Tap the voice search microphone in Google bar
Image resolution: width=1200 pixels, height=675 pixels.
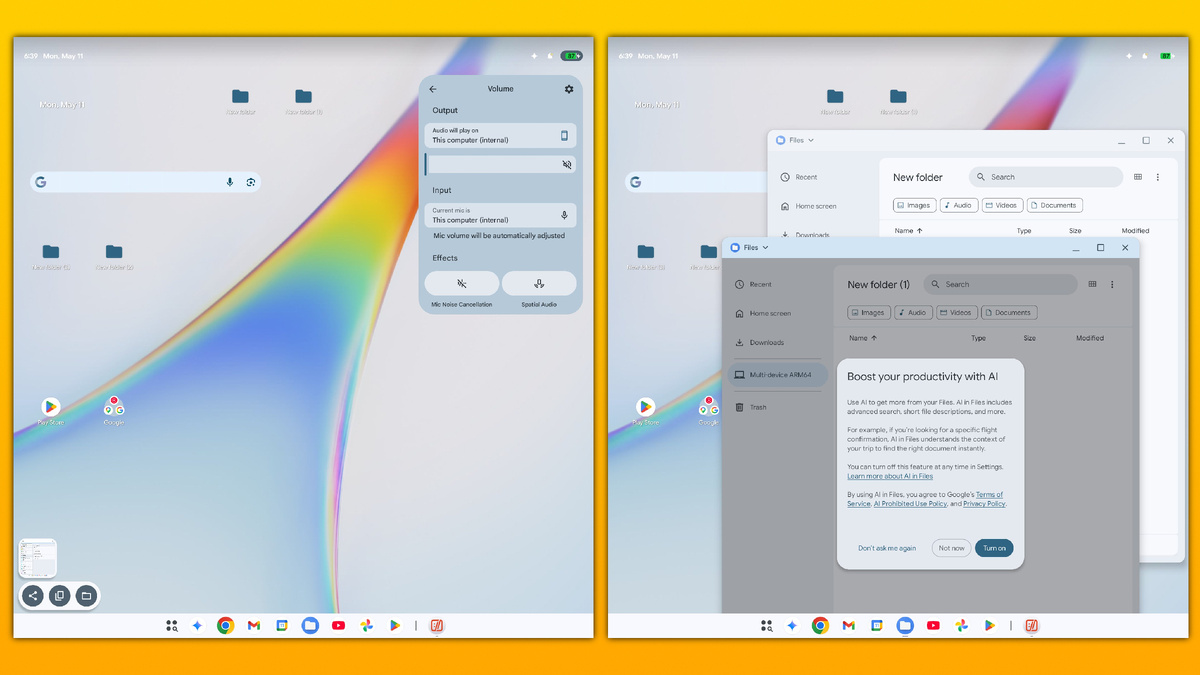click(x=230, y=182)
